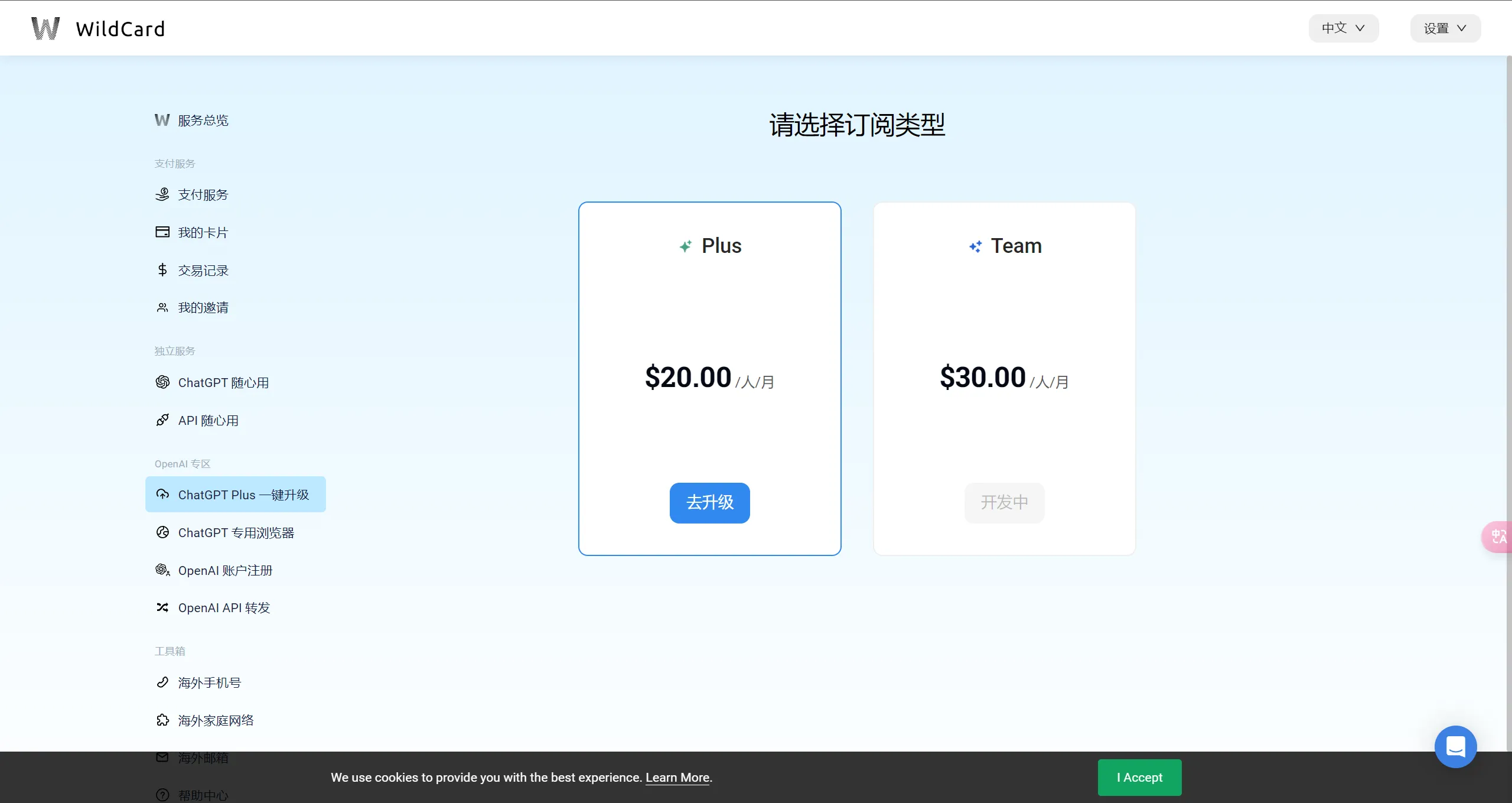Click the 支付服务 section header label
The height and width of the screenshot is (803, 1512).
[175, 164]
